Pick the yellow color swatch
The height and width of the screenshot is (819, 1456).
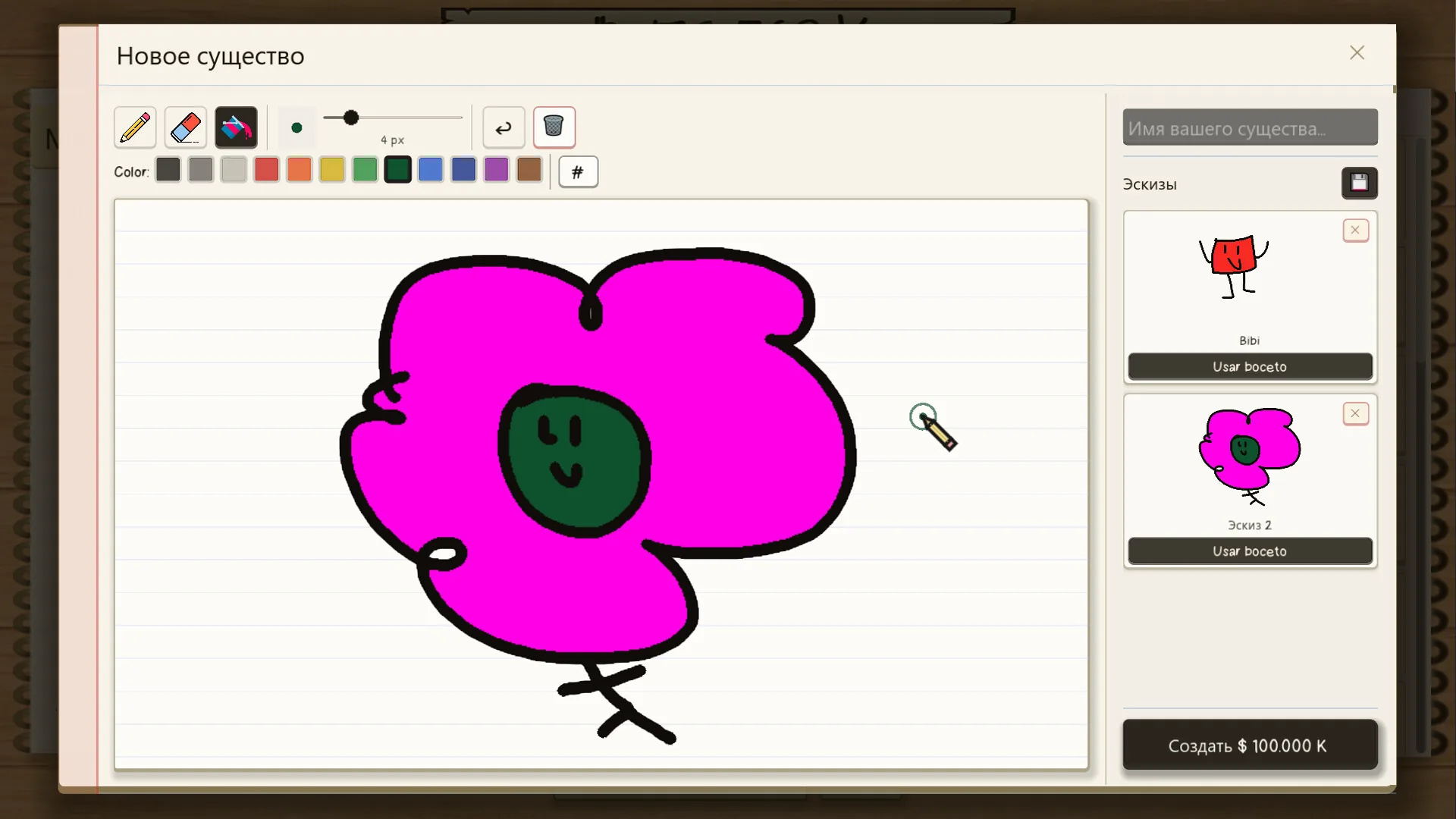click(x=332, y=170)
